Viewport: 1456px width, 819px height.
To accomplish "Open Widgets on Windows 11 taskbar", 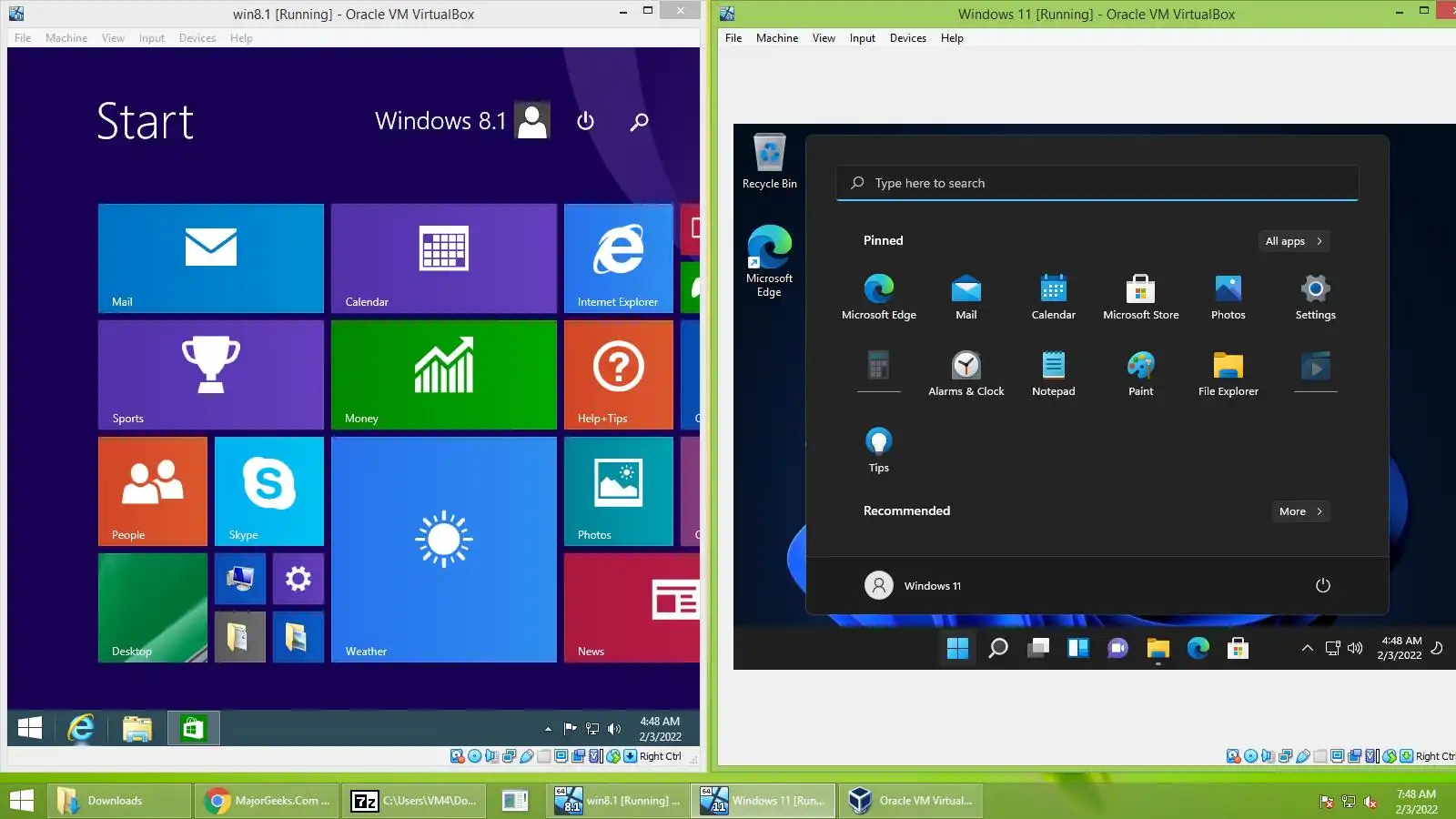I will click(1078, 648).
